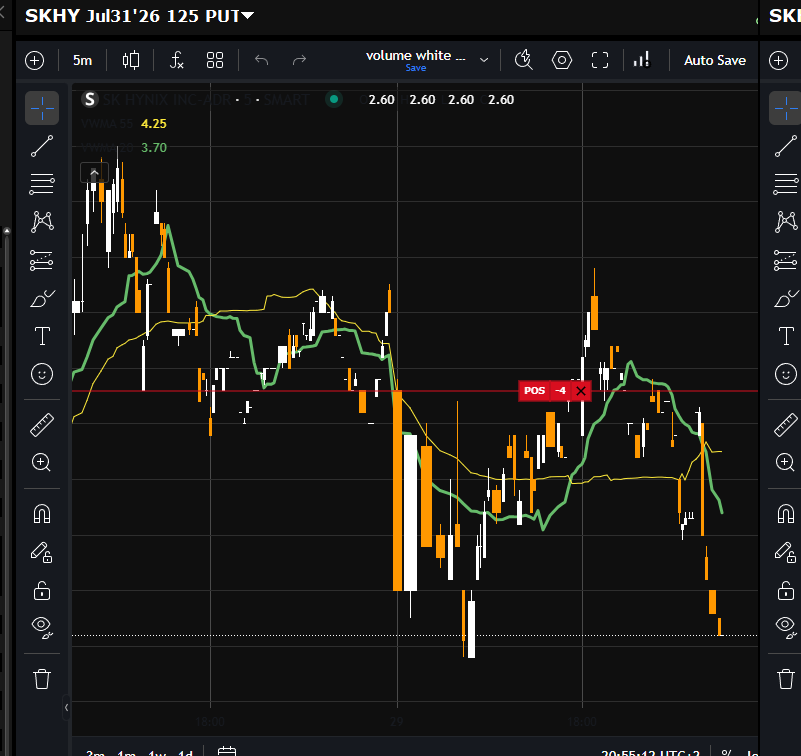
Task: Click the 20:55:12 UTC+2 timezone selector
Action: coord(650,753)
